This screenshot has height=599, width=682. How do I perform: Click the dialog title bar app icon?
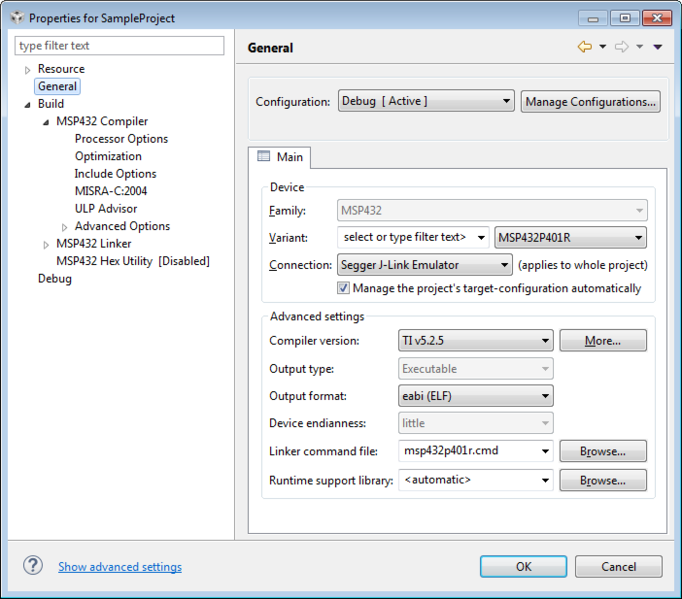pos(17,17)
